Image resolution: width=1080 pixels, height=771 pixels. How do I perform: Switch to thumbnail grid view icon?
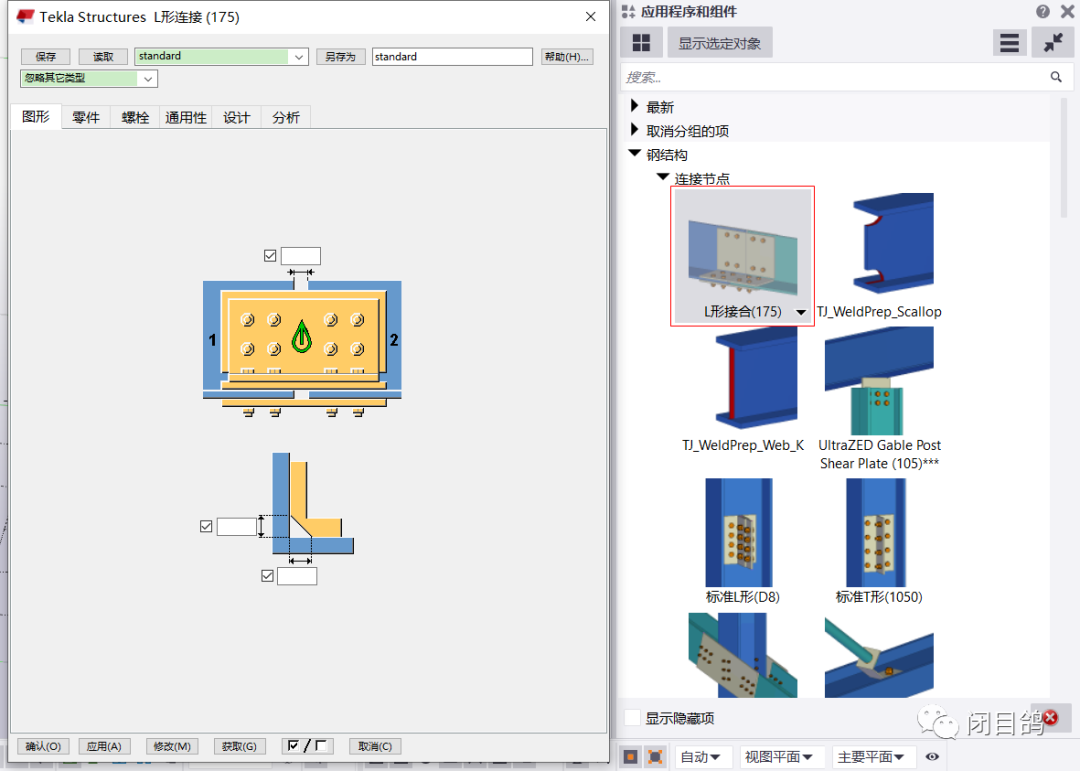click(641, 43)
